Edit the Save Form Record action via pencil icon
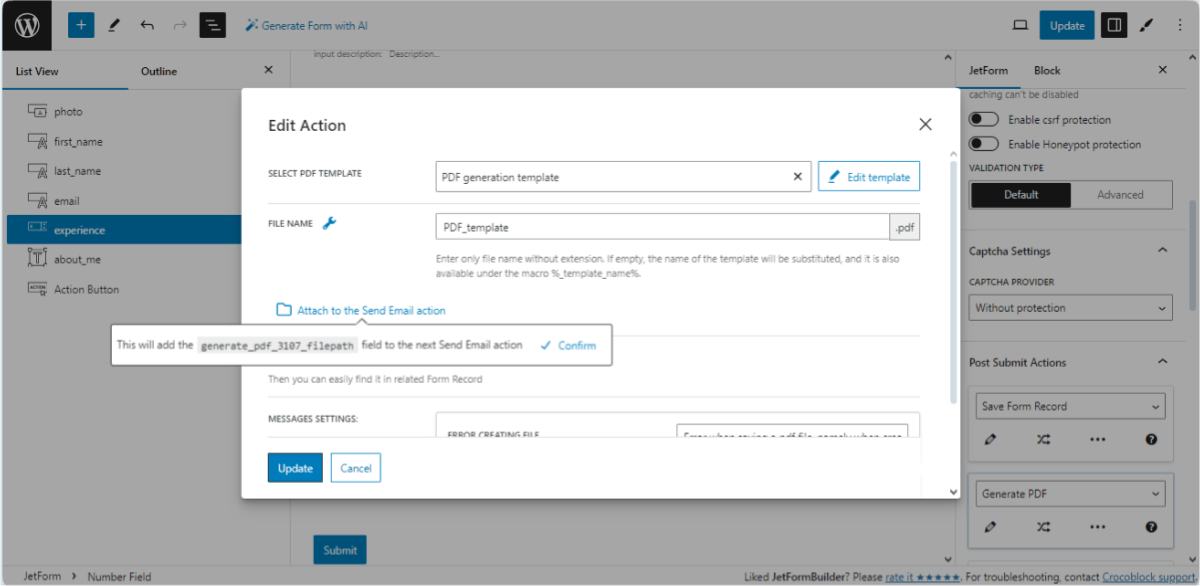The width and height of the screenshot is (1200, 586). tap(990, 438)
